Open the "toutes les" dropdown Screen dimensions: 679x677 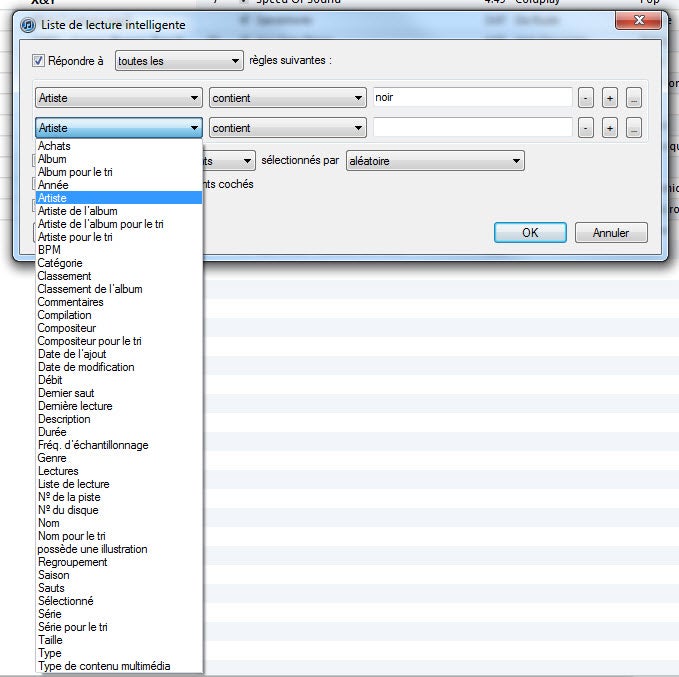pyautogui.click(x=179, y=61)
